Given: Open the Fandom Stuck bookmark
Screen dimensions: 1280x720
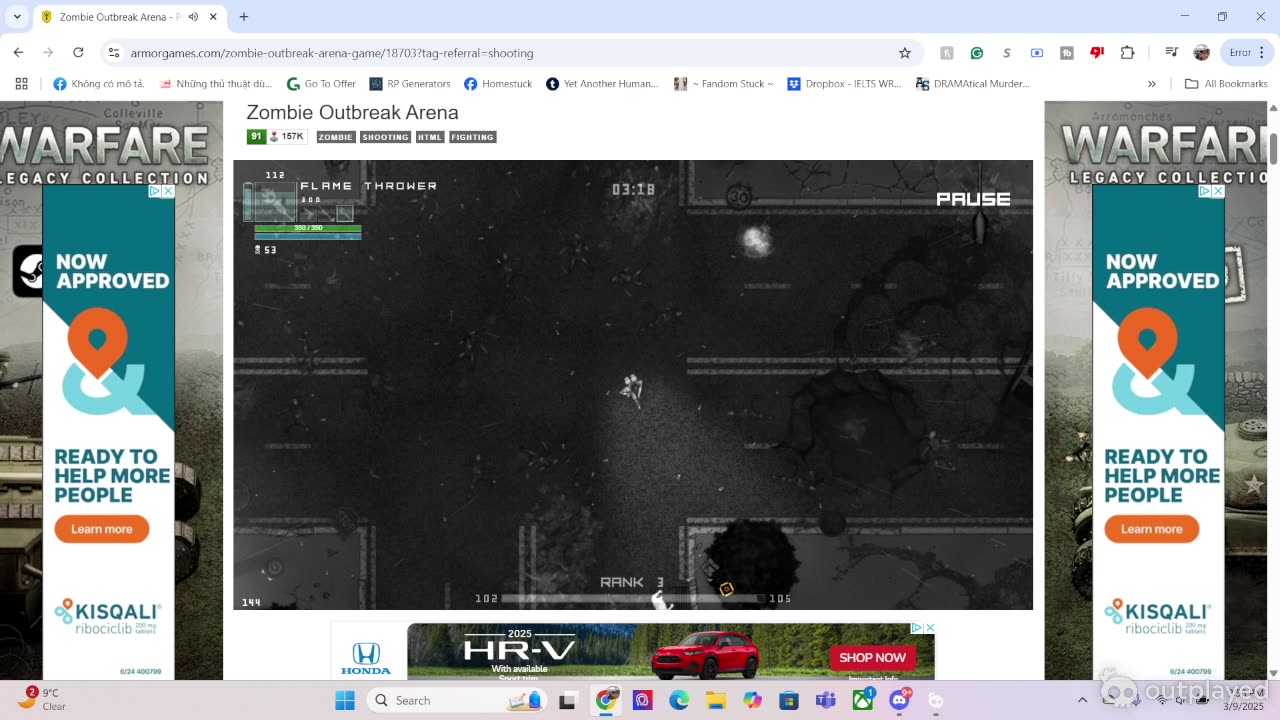Looking at the screenshot, I should coord(723,84).
